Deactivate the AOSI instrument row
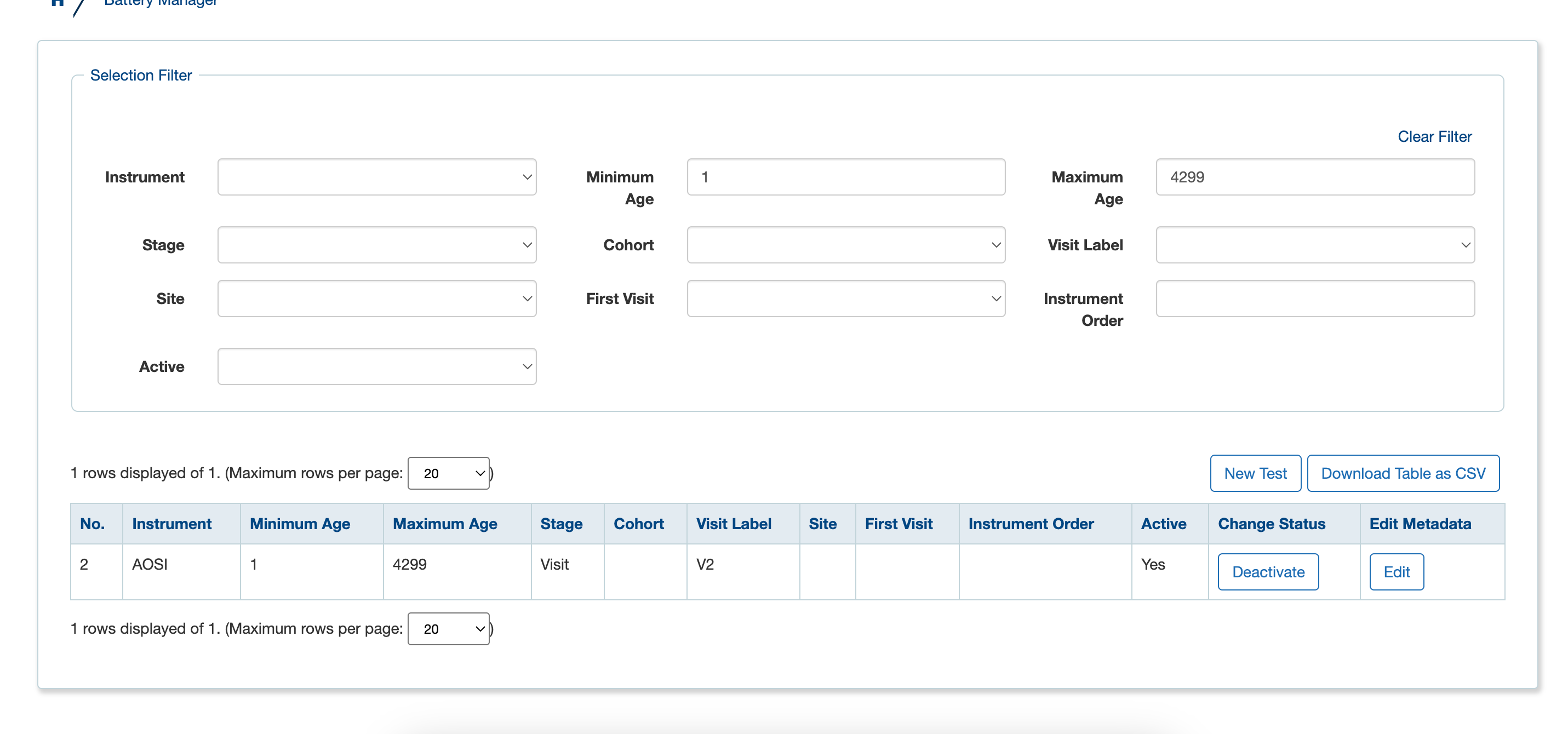Image resolution: width=1568 pixels, height=734 pixels. [1268, 571]
